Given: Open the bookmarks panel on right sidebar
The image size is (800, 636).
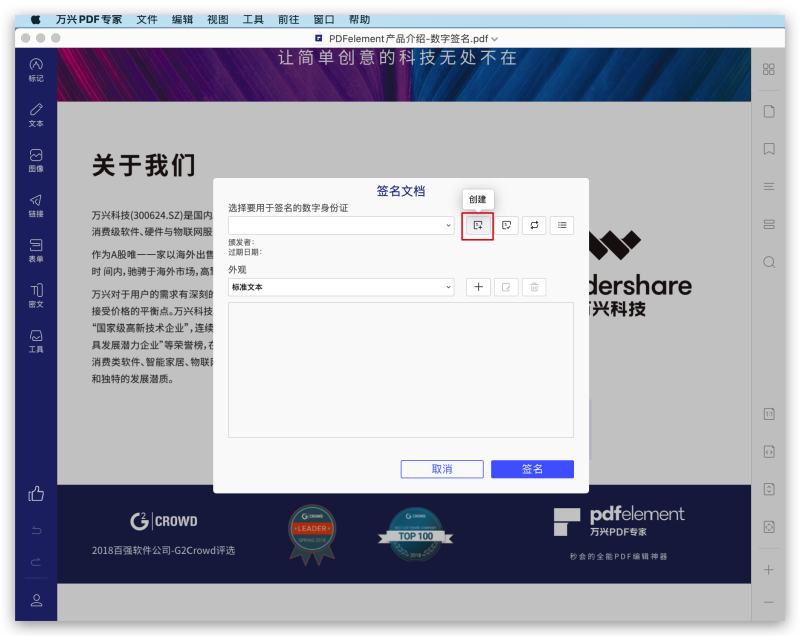Looking at the screenshot, I should pos(768,148).
